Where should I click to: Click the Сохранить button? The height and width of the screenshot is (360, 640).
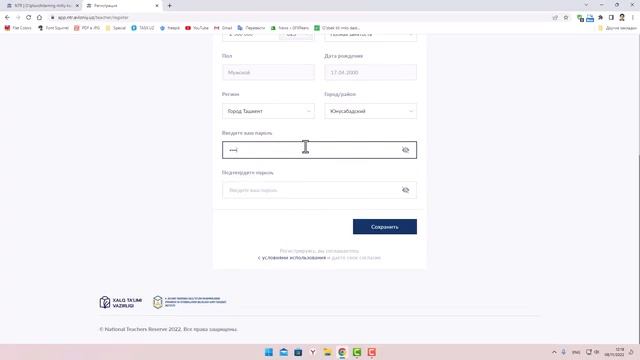tap(385, 227)
